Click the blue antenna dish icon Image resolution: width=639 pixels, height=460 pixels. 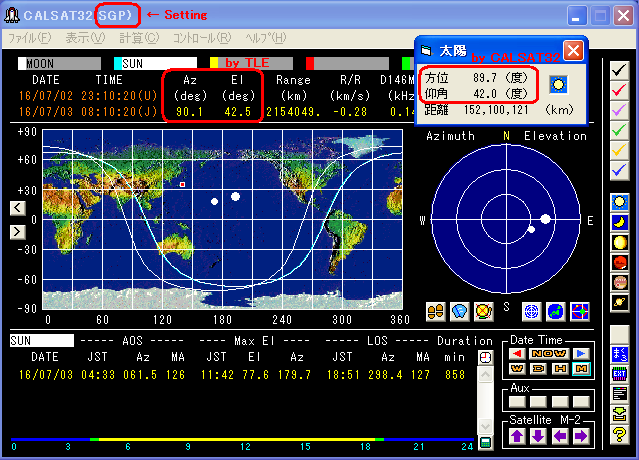coord(460,312)
